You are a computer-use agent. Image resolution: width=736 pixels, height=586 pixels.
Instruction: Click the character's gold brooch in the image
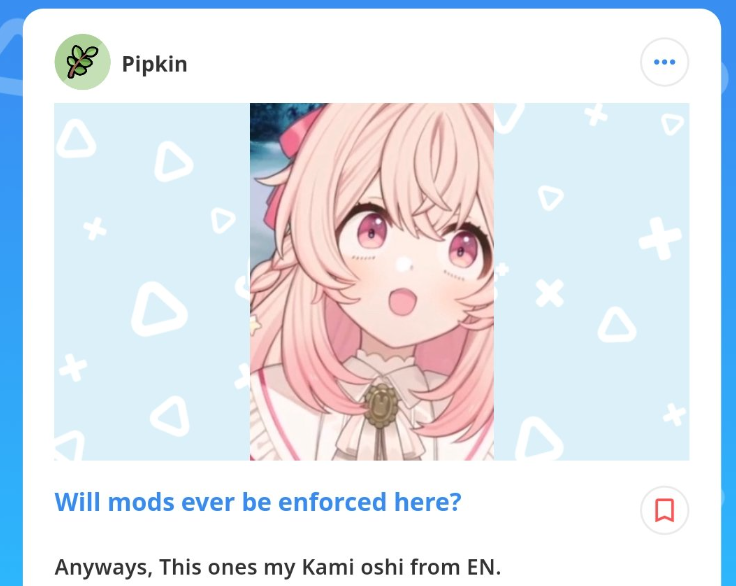[x=381, y=406]
